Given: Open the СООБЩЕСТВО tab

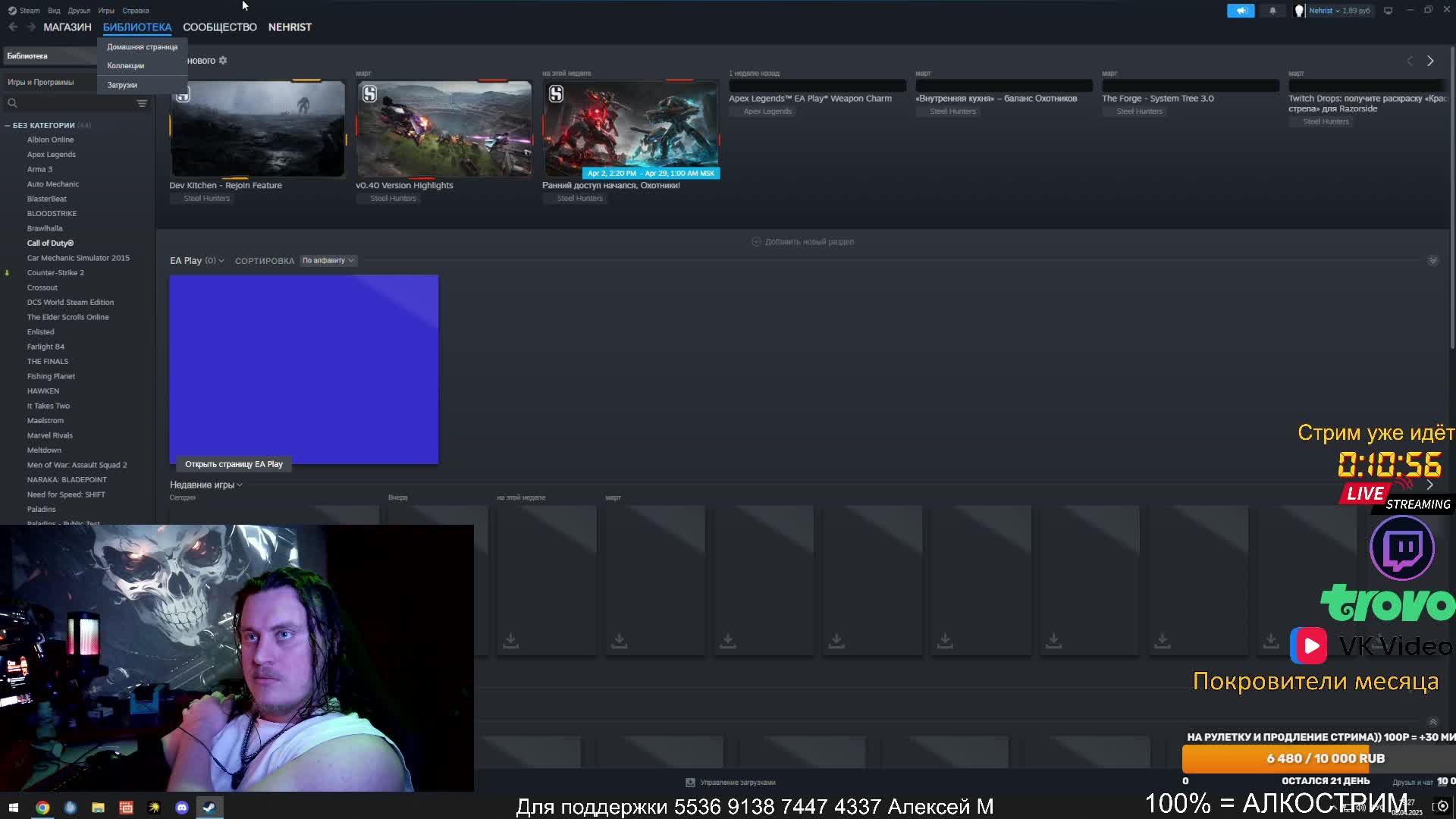Looking at the screenshot, I should (219, 27).
